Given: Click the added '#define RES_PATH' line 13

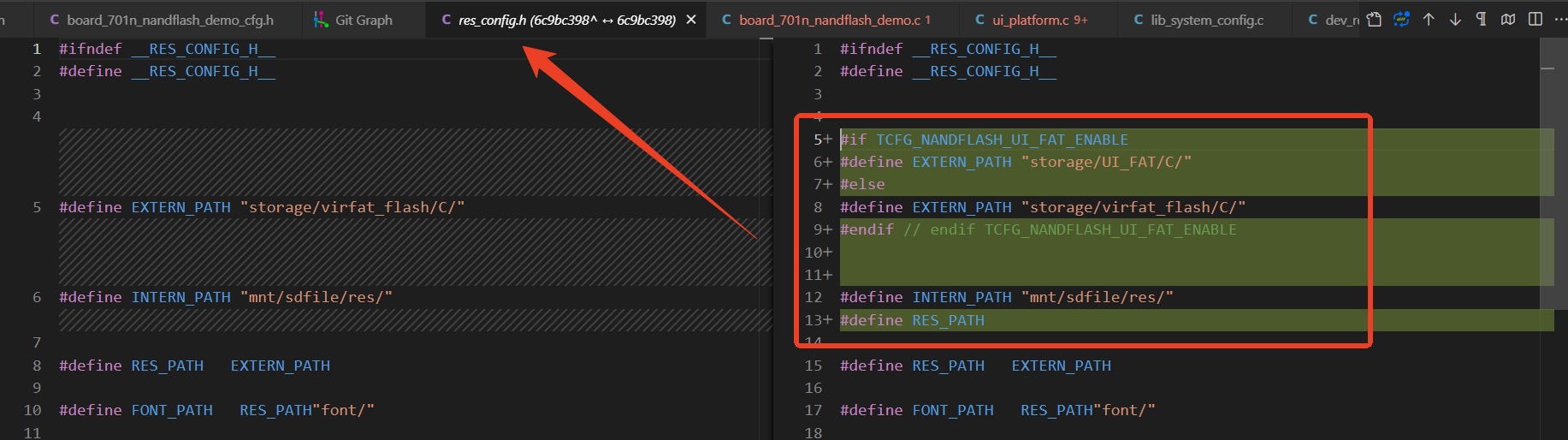Looking at the screenshot, I should click(x=912, y=320).
